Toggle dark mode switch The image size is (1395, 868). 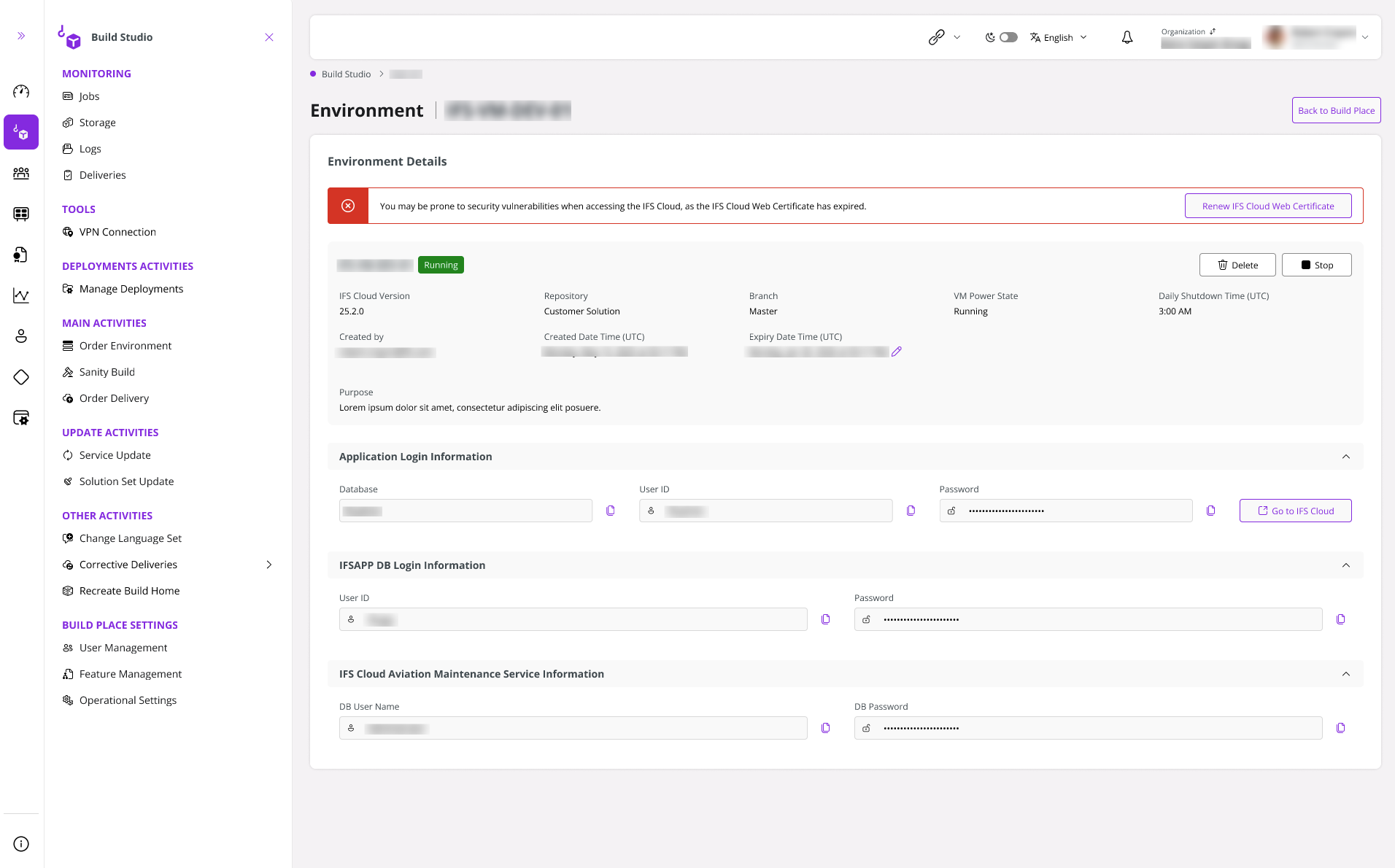pyautogui.click(x=1008, y=37)
